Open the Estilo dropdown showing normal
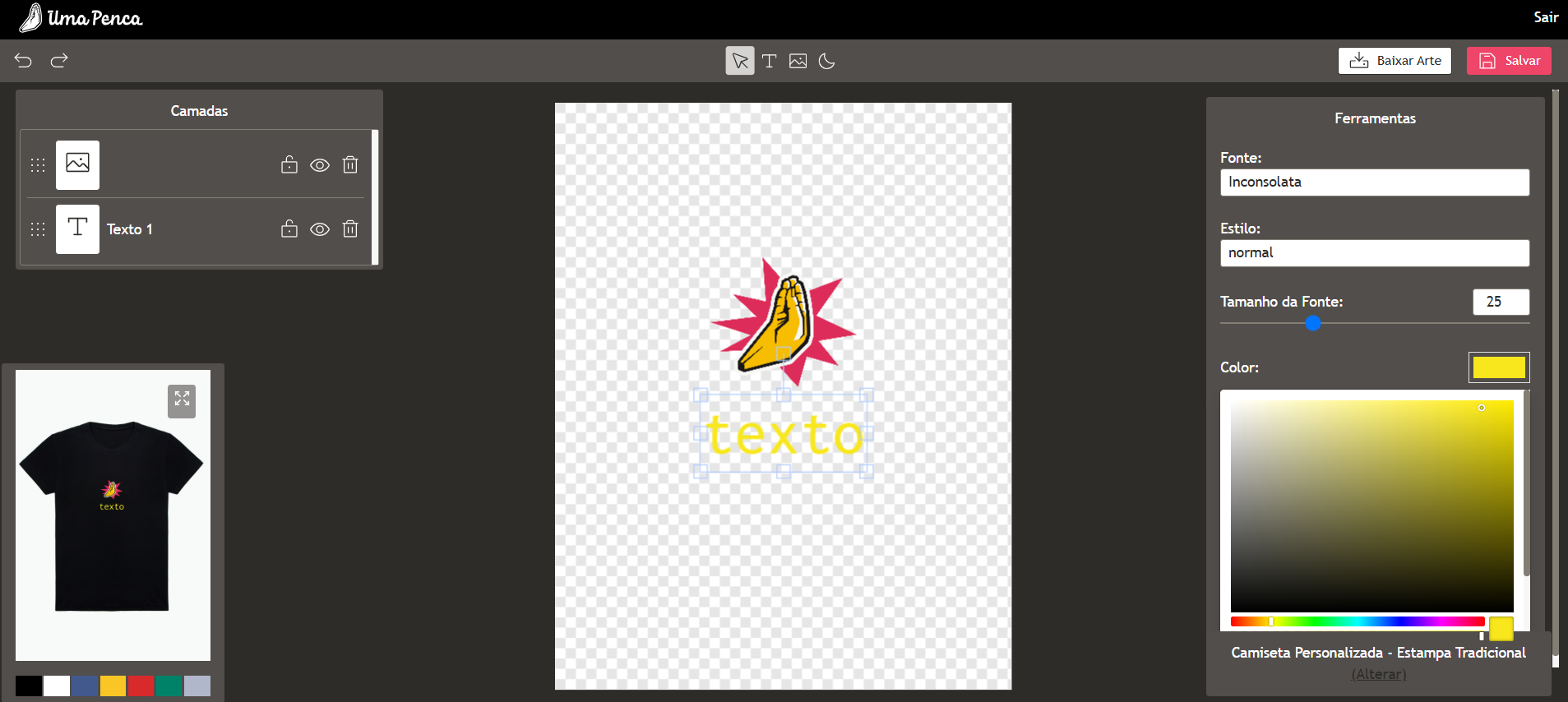This screenshot has width=1568, height=702. pyautogui.click(x=1374, y=253)
